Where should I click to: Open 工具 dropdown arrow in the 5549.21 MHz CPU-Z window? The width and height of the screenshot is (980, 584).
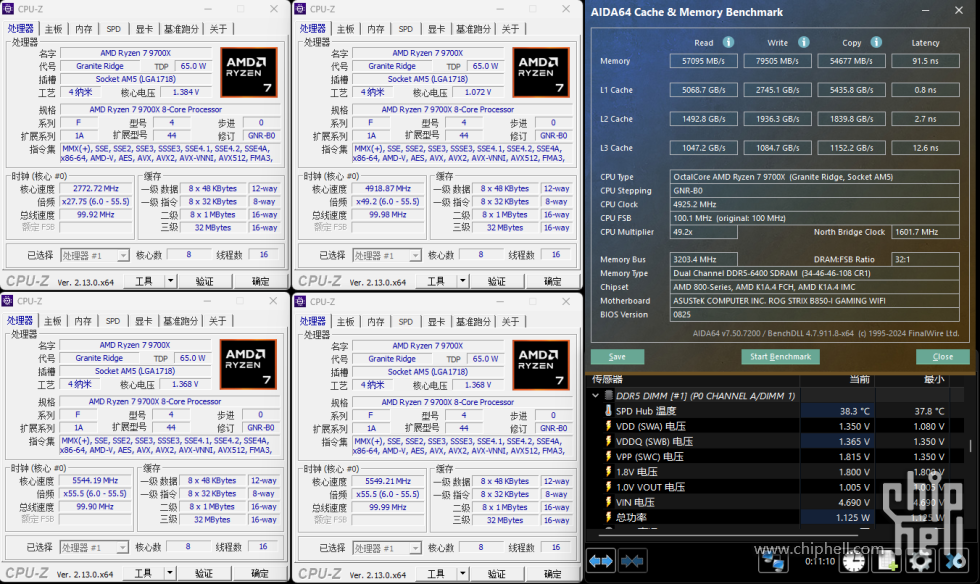[x=463, y=573]
